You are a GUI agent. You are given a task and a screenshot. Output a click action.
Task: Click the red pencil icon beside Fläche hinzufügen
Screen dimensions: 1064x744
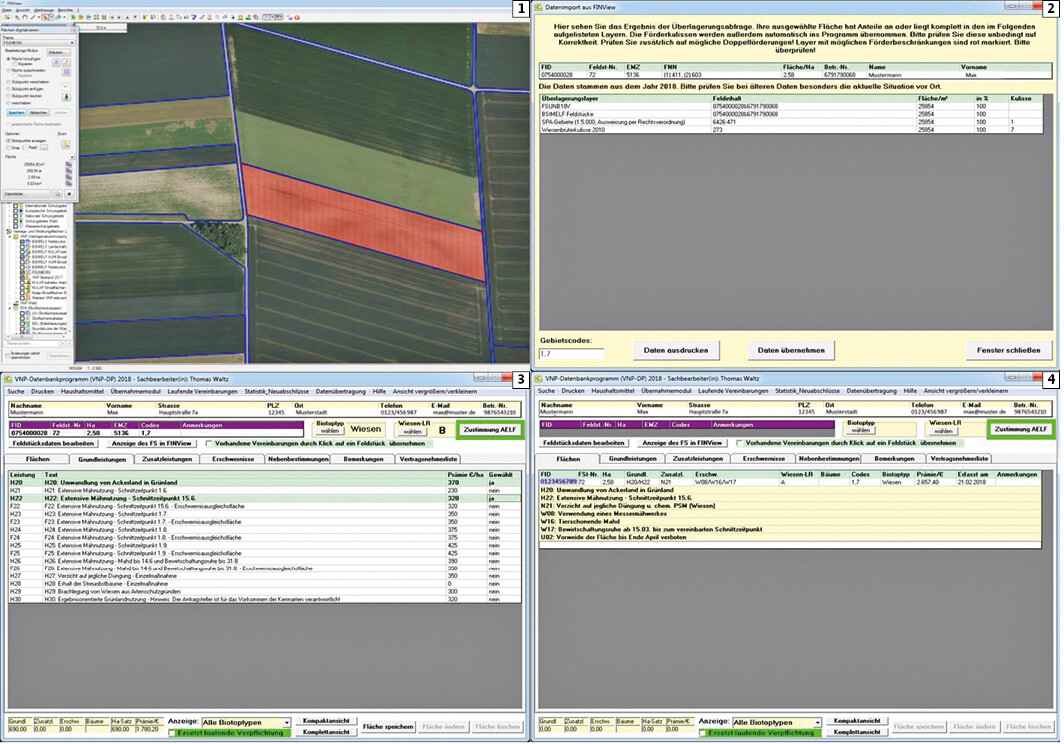66,62
